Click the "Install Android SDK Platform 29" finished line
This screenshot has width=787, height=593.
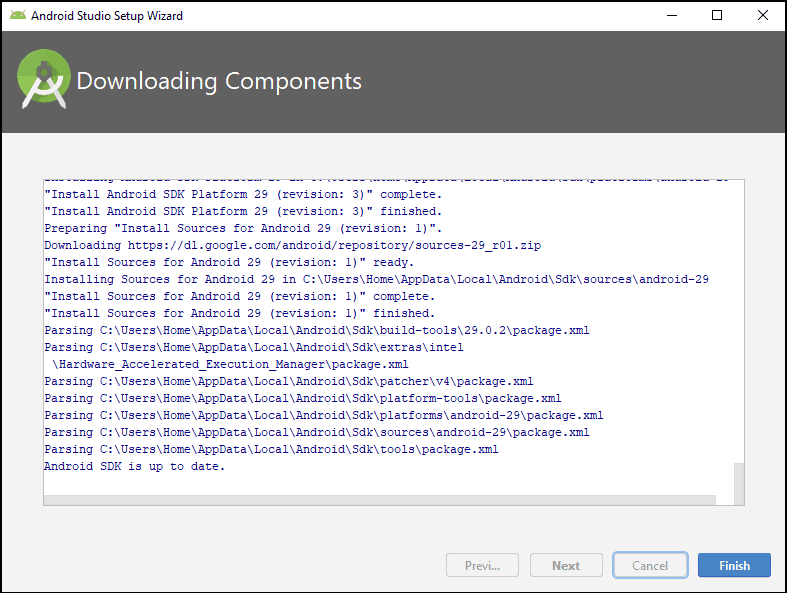(243, 211)
